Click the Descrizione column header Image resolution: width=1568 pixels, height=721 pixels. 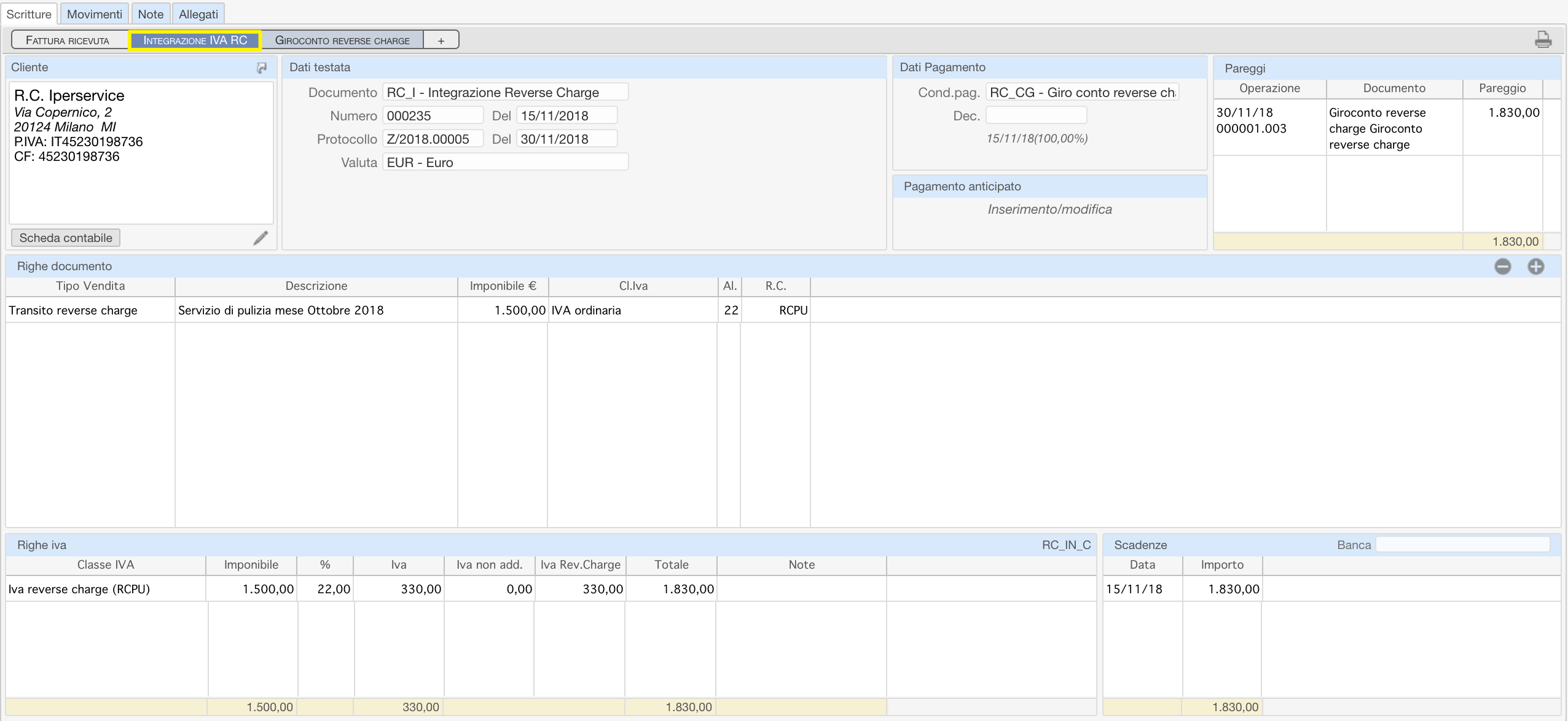coord(316,286)
